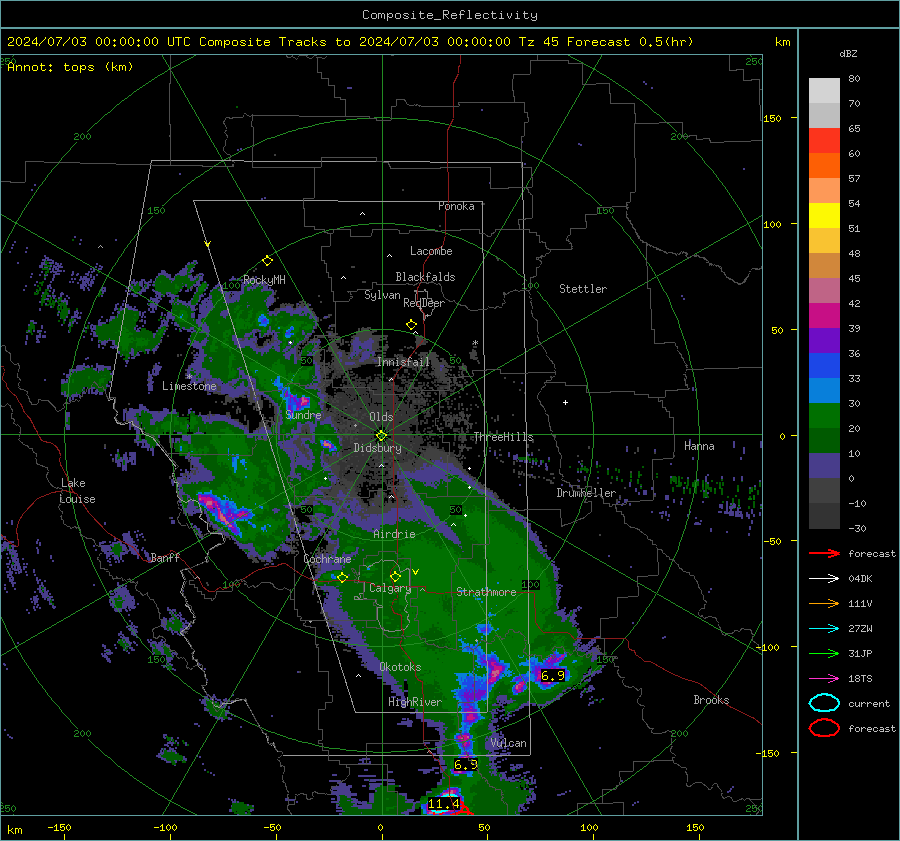Click the 6.9 label on the cell east of Okotoks

coord(553,676)
